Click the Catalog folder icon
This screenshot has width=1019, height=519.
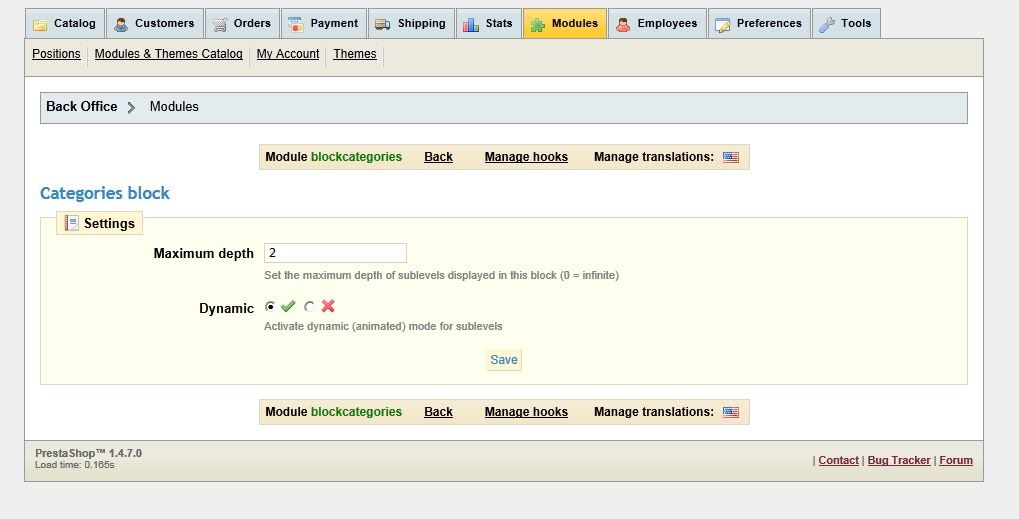(x=40, y=24)
